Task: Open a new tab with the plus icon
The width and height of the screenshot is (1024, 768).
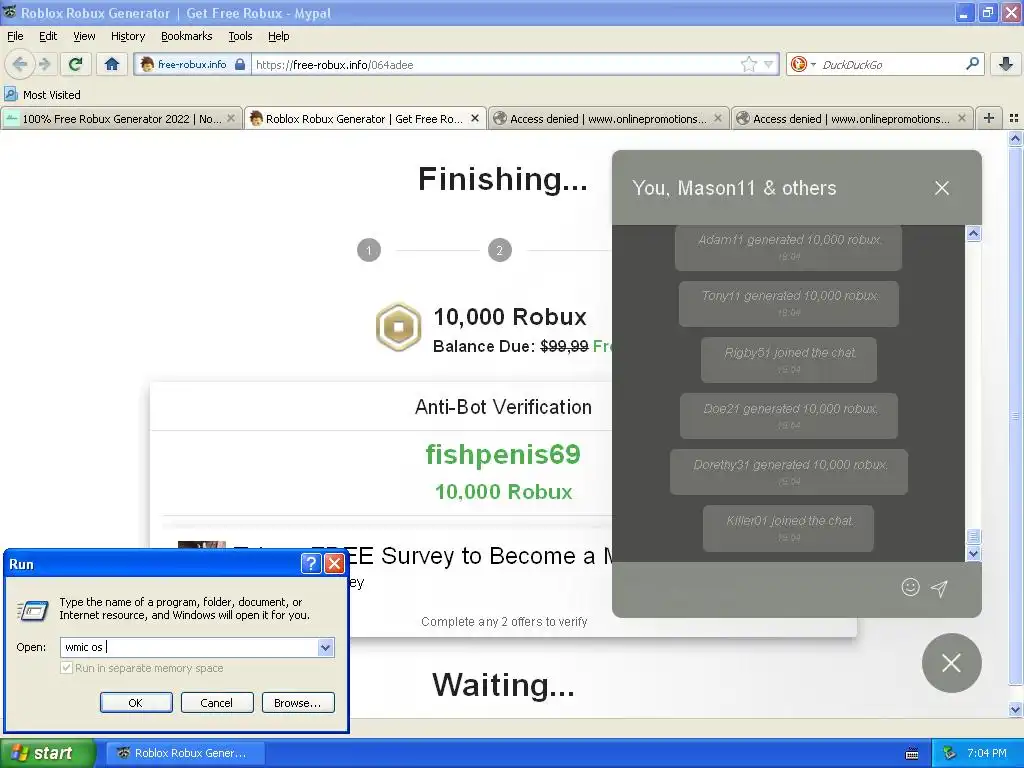Action: point(989,118)
